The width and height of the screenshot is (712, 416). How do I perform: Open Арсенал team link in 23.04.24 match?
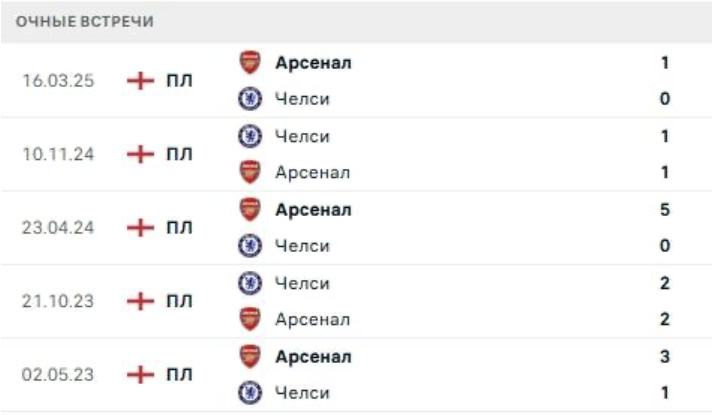[313, 210]
